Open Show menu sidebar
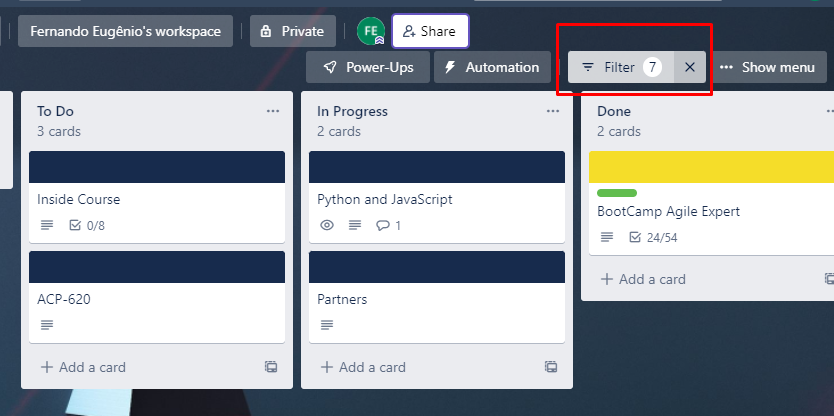834x416 pixels. (767, 67)
